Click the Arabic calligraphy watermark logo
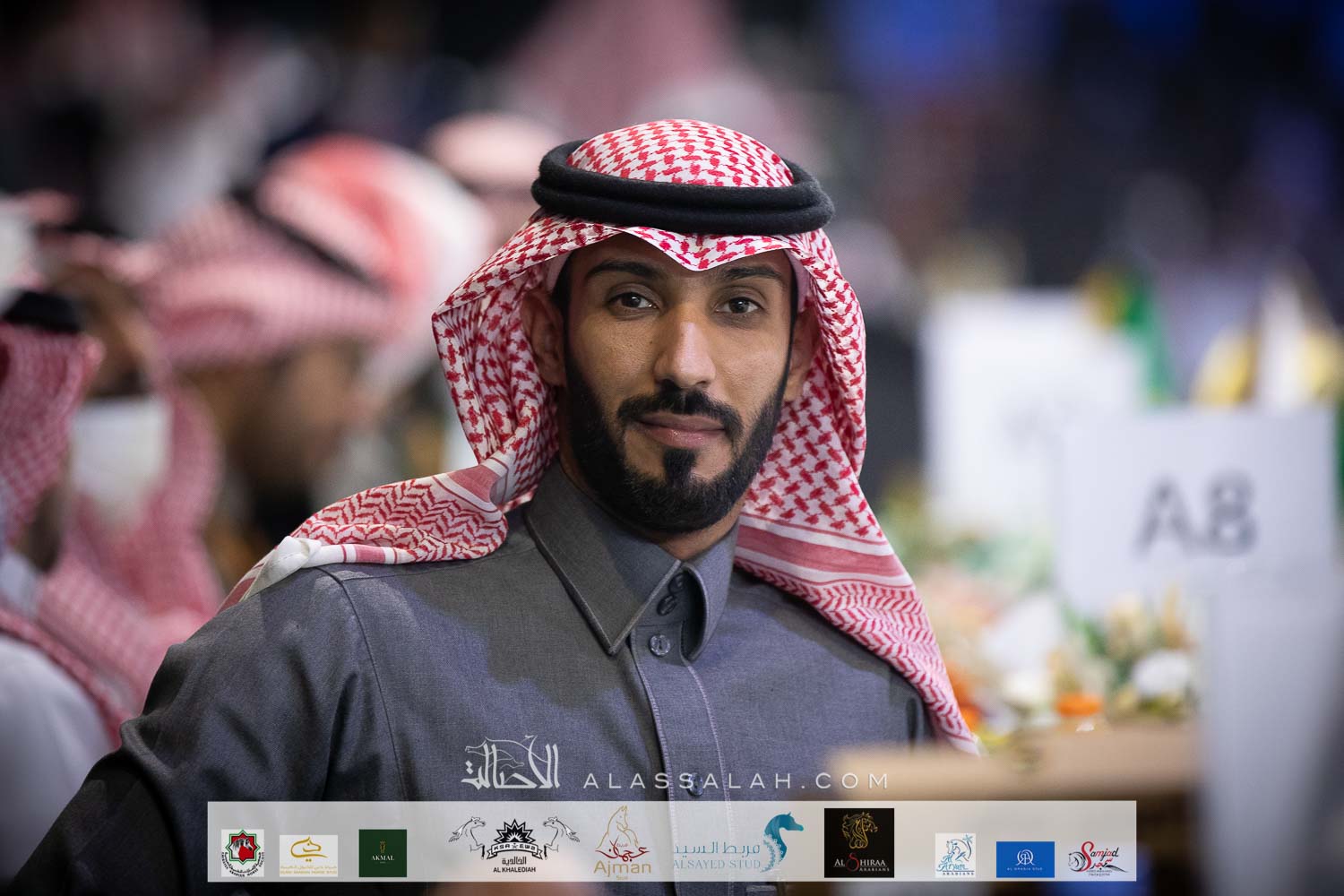This screenshot has width=1344, height=896. tap(511, 764)
